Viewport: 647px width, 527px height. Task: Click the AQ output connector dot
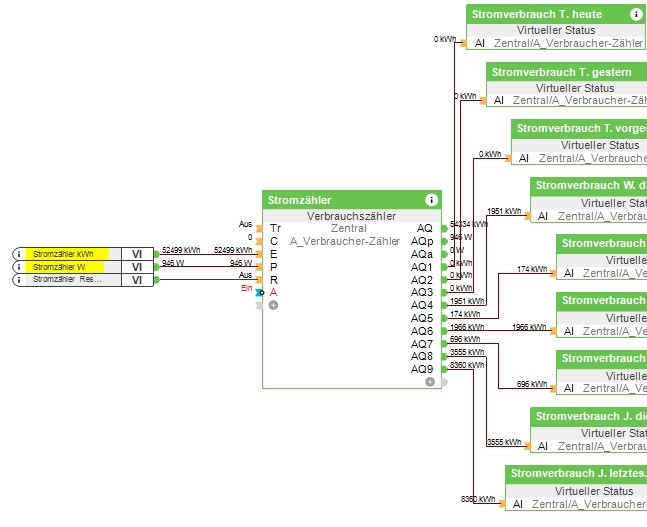point(444,228)
